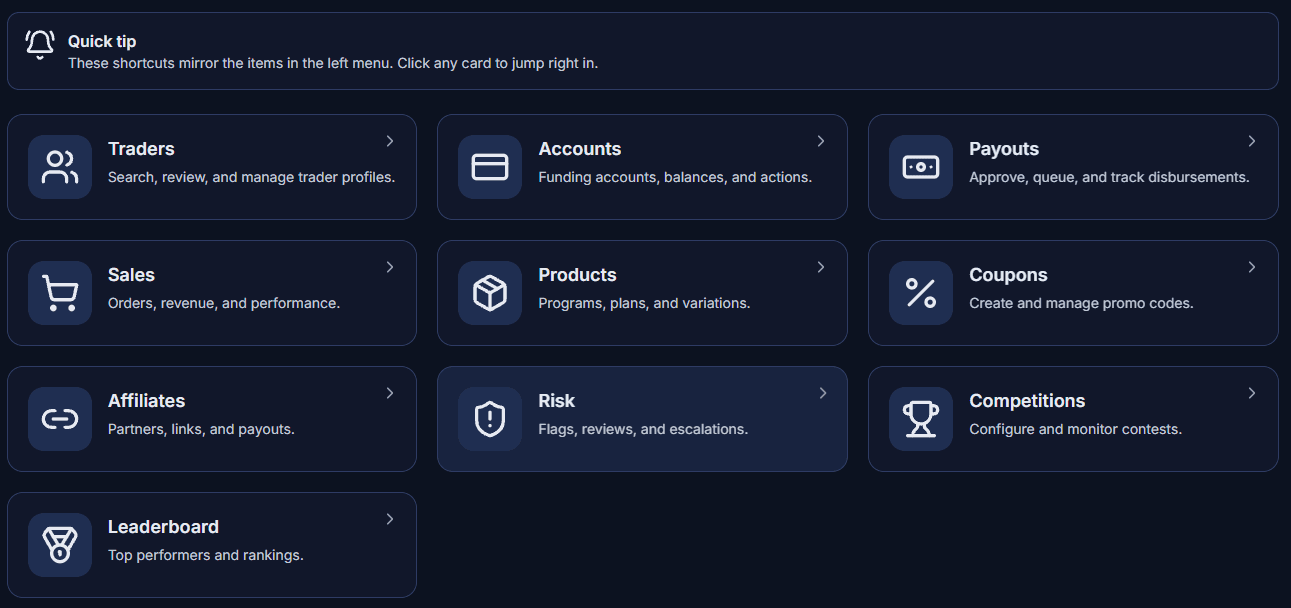Click the Risk shield icon
Viewport: 1291px width, 608px height.
pyautogui.click(x=489, y=418)
